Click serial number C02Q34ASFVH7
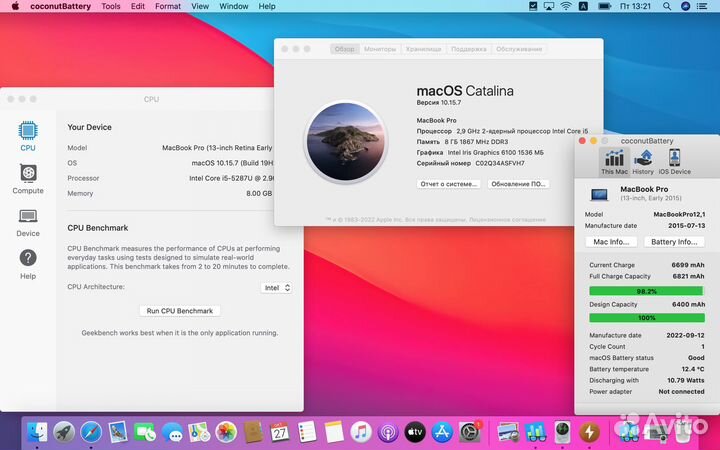 (x=500, y=163)
